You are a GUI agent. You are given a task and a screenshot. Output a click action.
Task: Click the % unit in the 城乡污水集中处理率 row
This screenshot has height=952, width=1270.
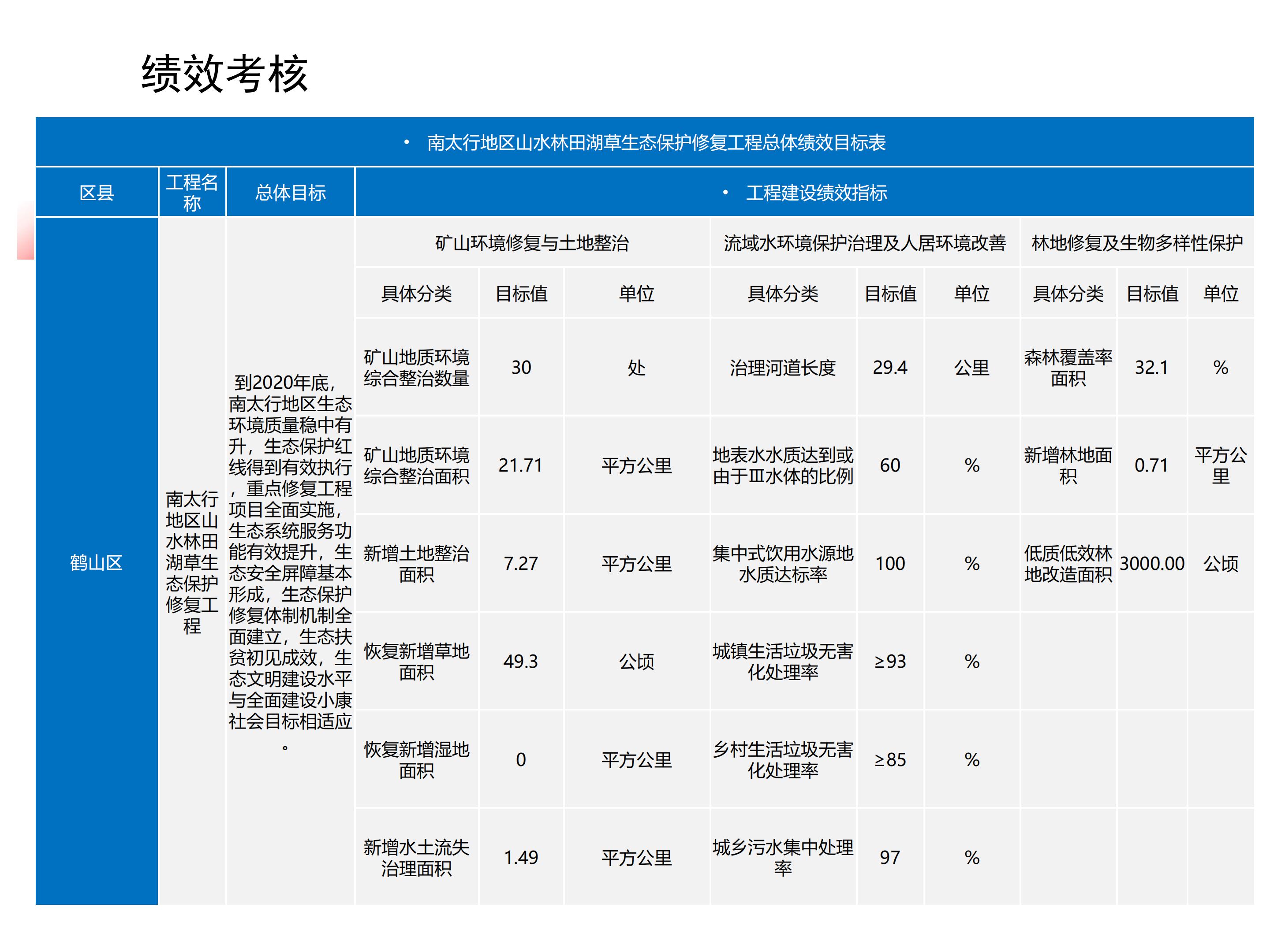point(972,858)
